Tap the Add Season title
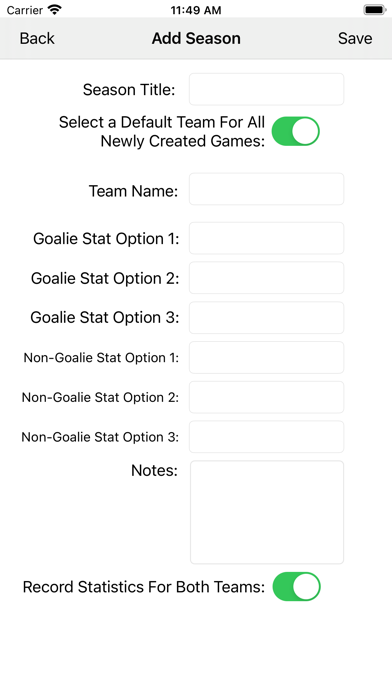 point(196,38)
